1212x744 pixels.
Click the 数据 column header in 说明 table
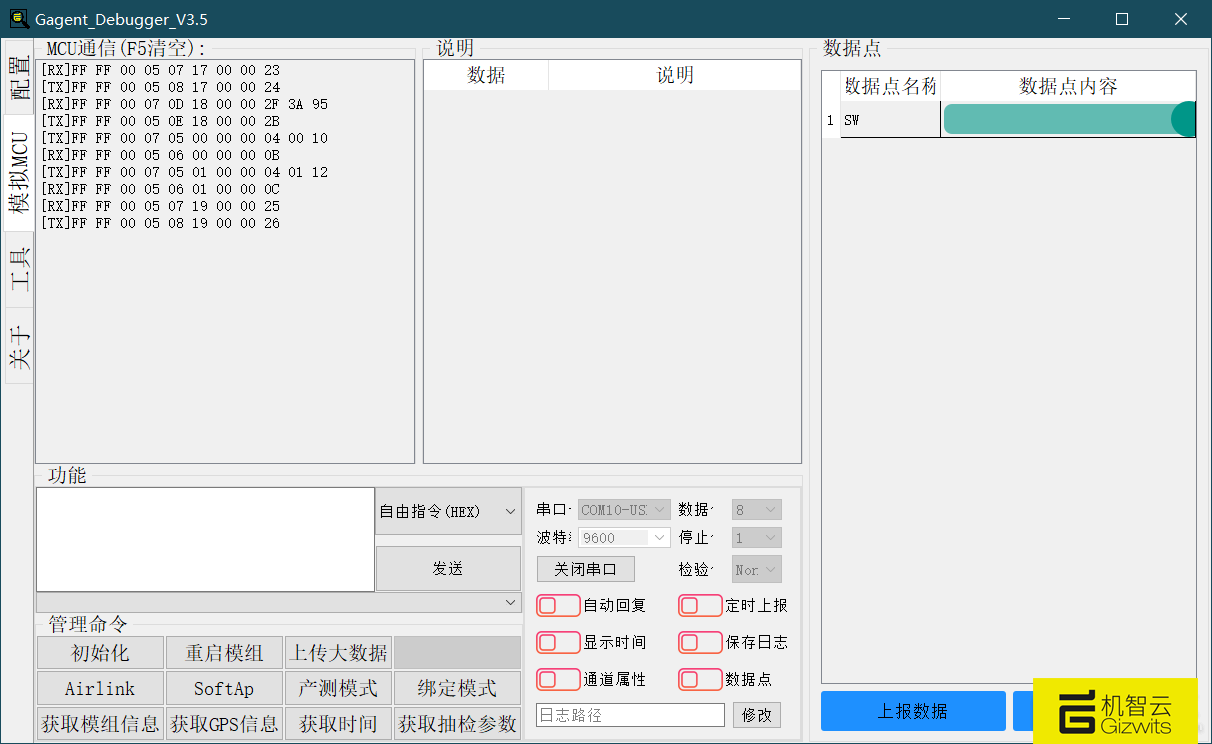[486, 75]
